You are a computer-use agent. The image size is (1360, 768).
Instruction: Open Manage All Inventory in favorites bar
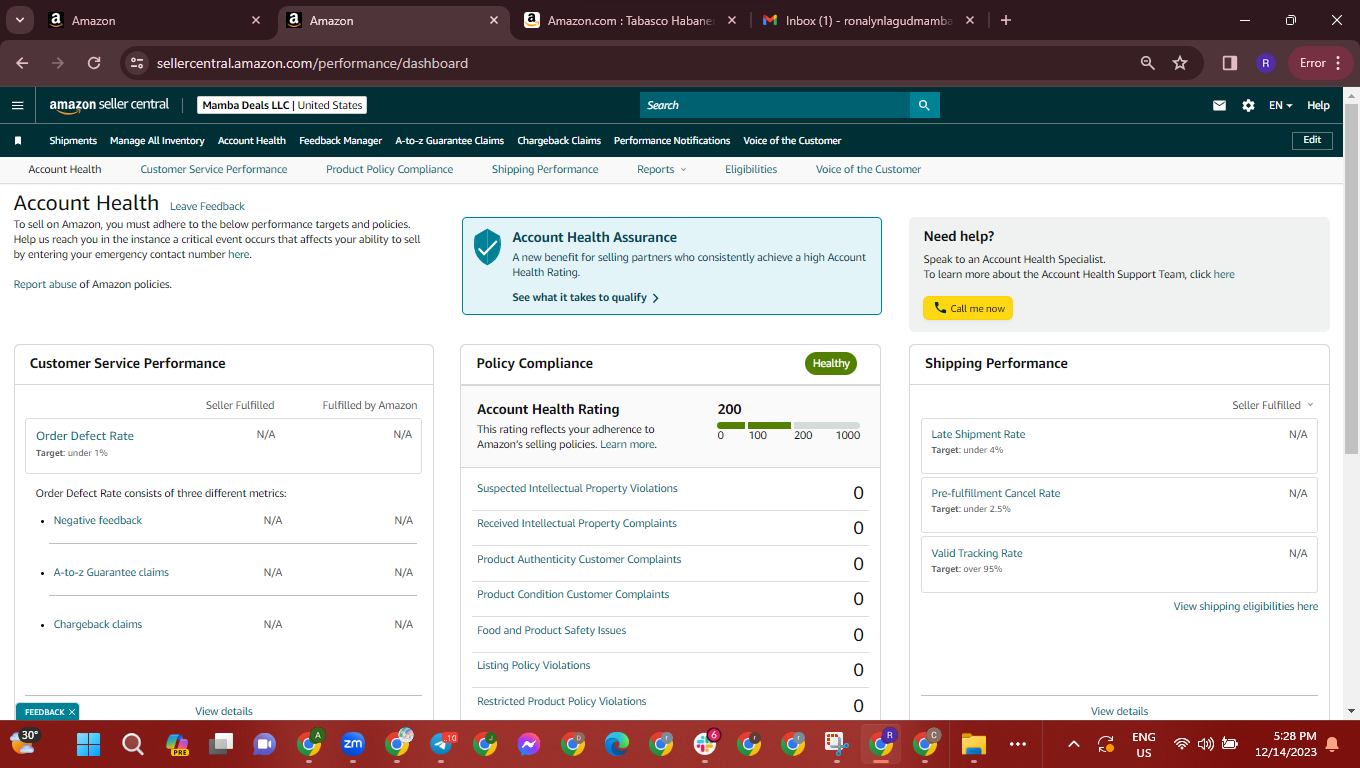pos(157,141)
